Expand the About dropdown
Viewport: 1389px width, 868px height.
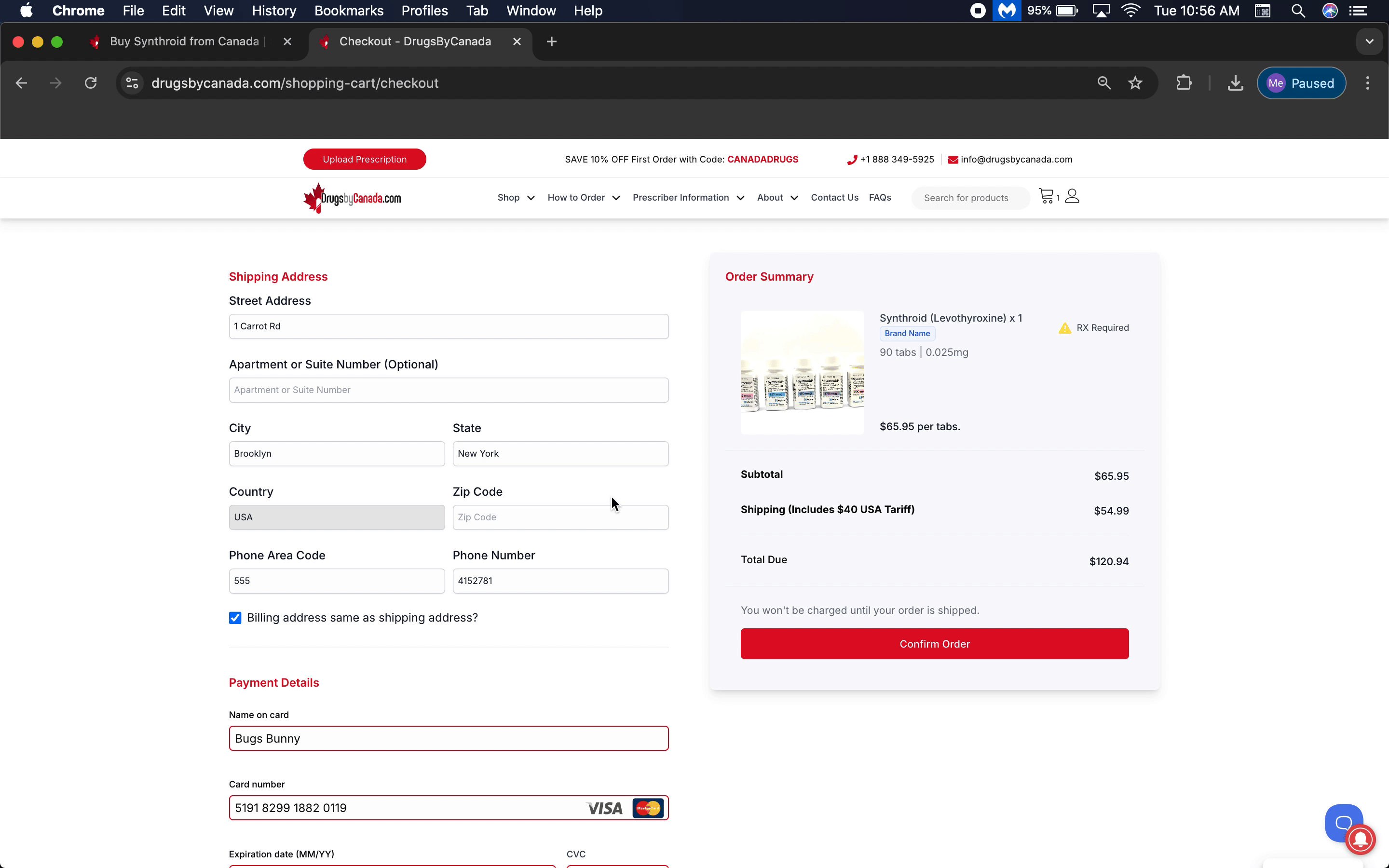776,198
